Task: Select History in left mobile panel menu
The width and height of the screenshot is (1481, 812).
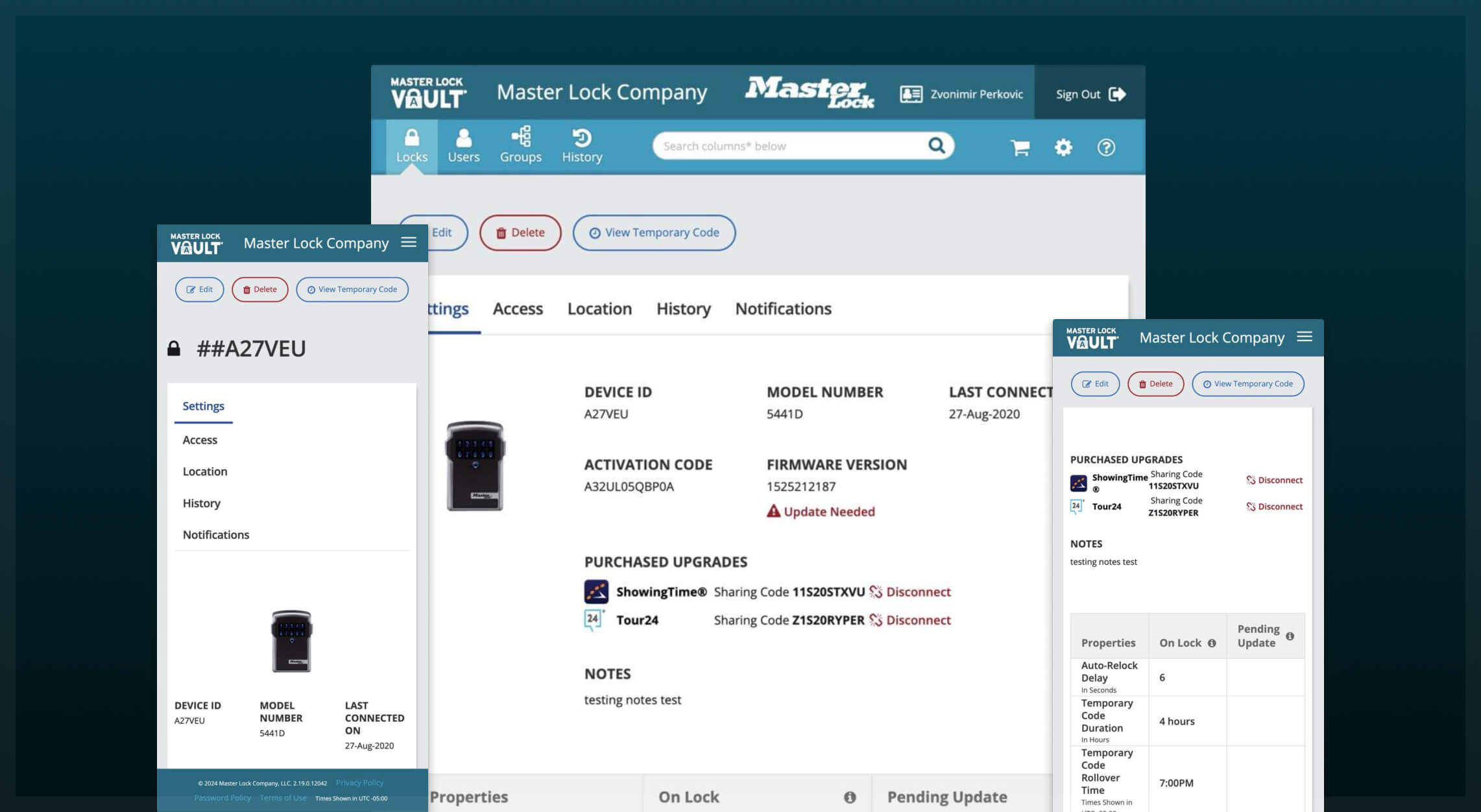Action: [x=202, y=503]
